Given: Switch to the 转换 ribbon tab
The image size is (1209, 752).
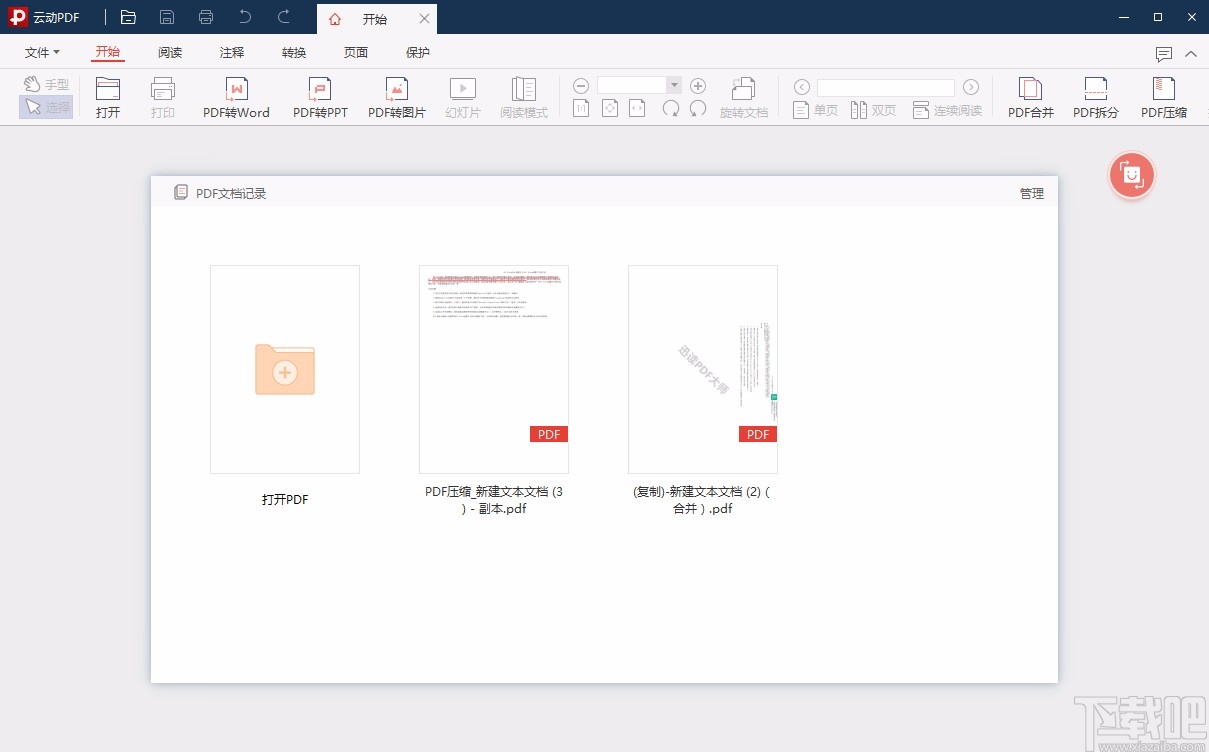Looking at the screenshot, I should [x=294, y=53].
